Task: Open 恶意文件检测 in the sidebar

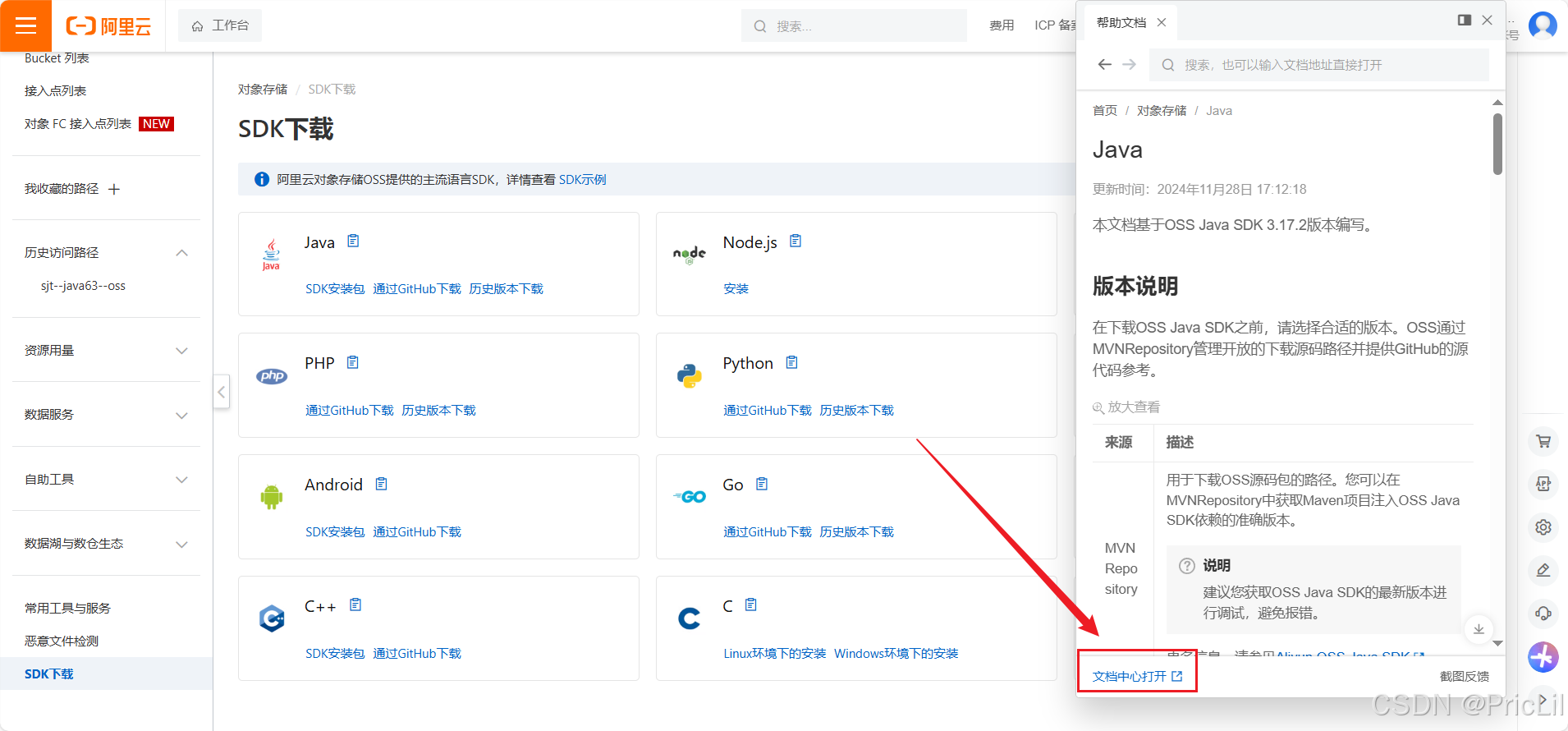Action: pos(62,641)
